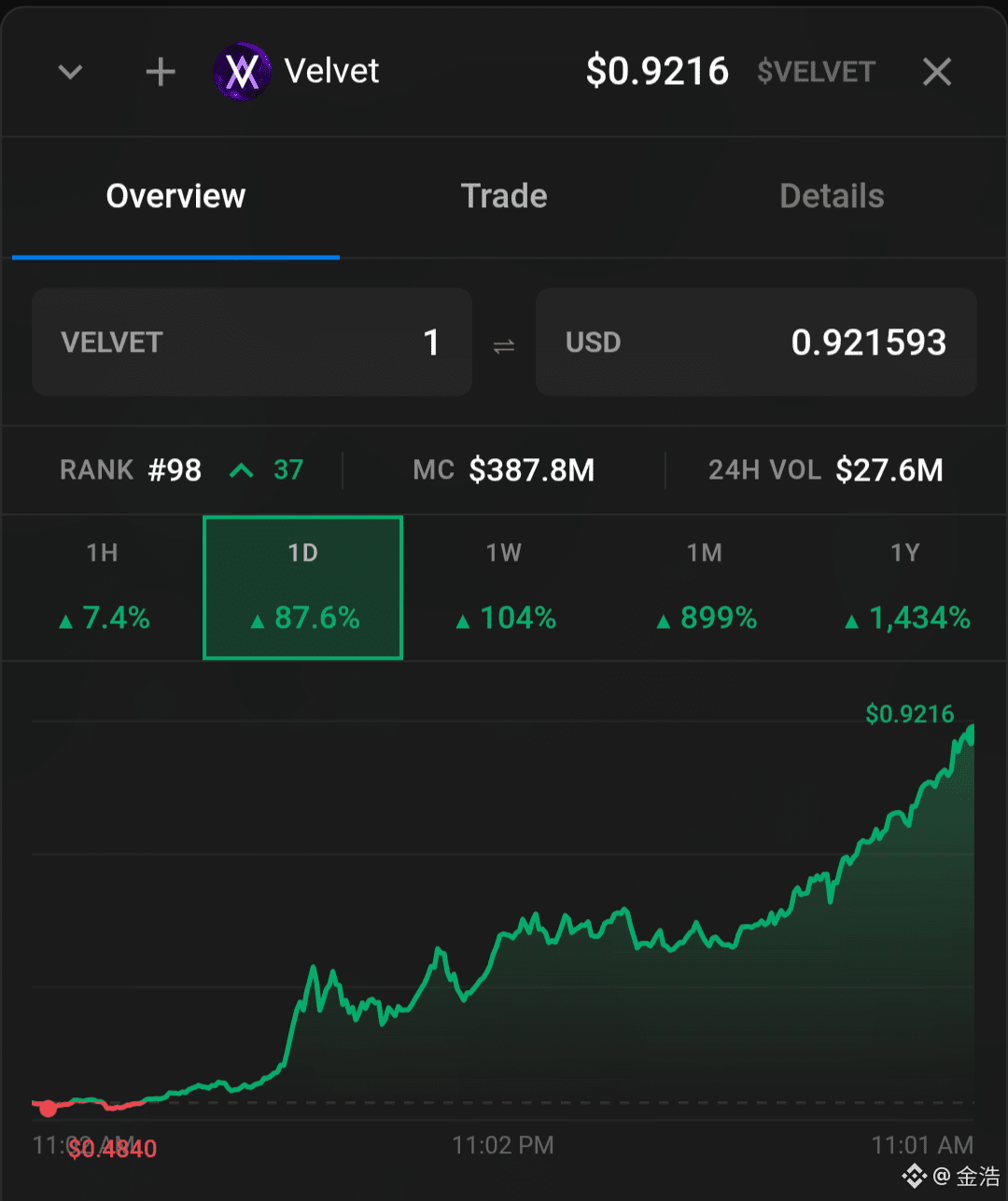Select the 1W timeframe
The height and width of the screenshot is (1201, 1008).
coord(504,588)
